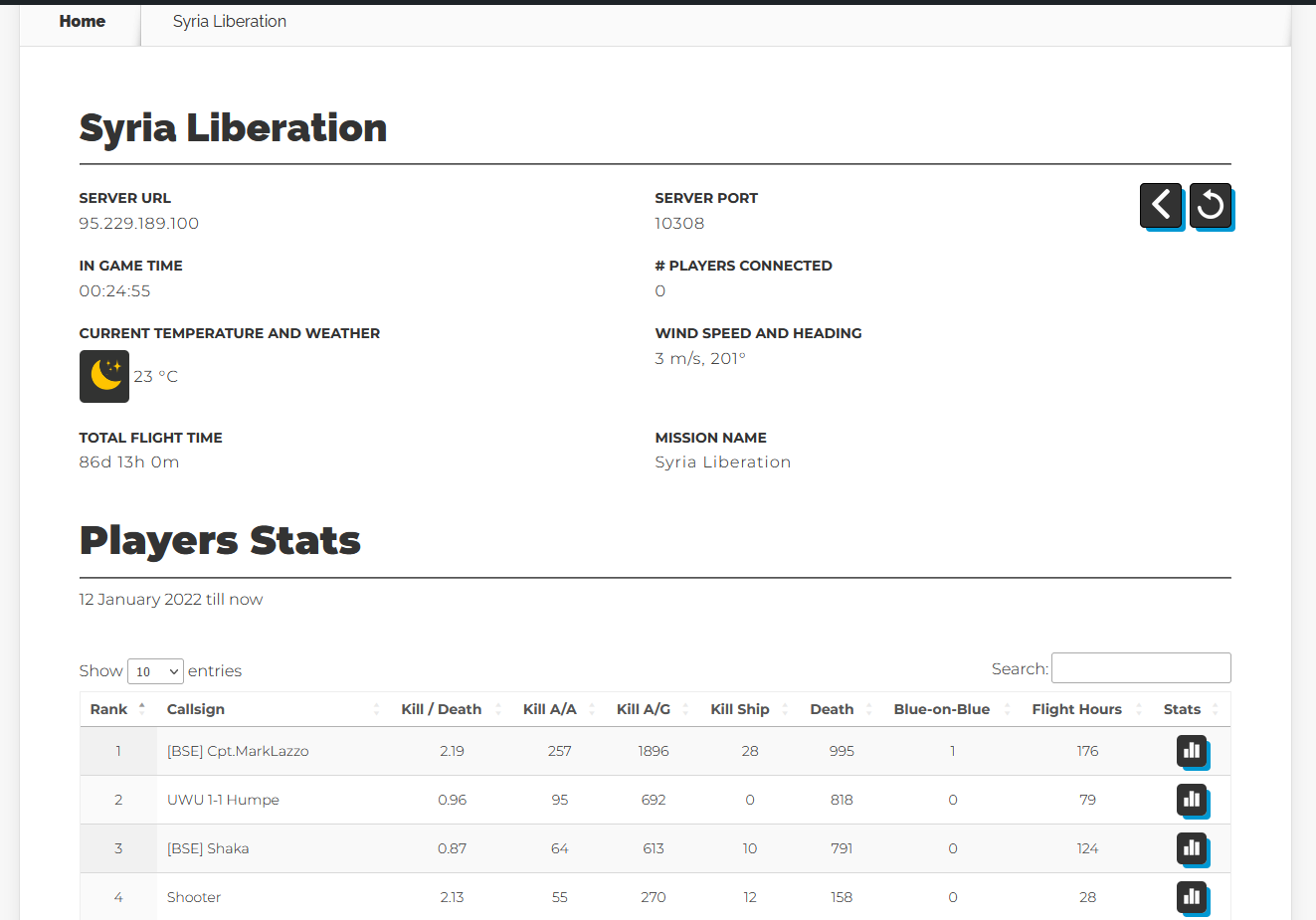The width and height of the screenshot is (1316, 920).
Task: Sort table by Kill / Death column
Action: click(x=452, y=709)
